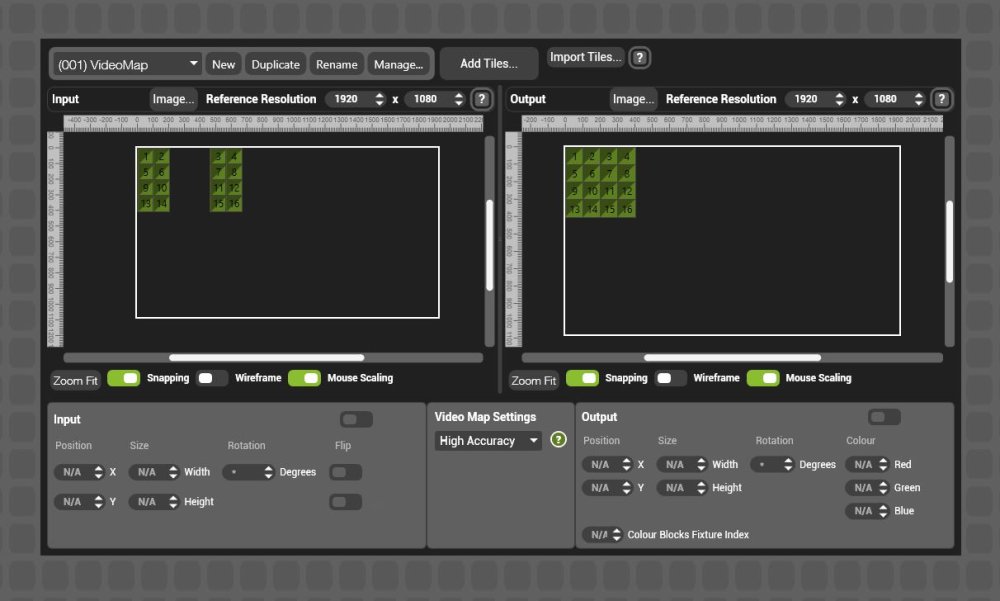1000x601 pixels.
Task: Toggle the switch in the Output settings header
Action: tap(883, 417)
